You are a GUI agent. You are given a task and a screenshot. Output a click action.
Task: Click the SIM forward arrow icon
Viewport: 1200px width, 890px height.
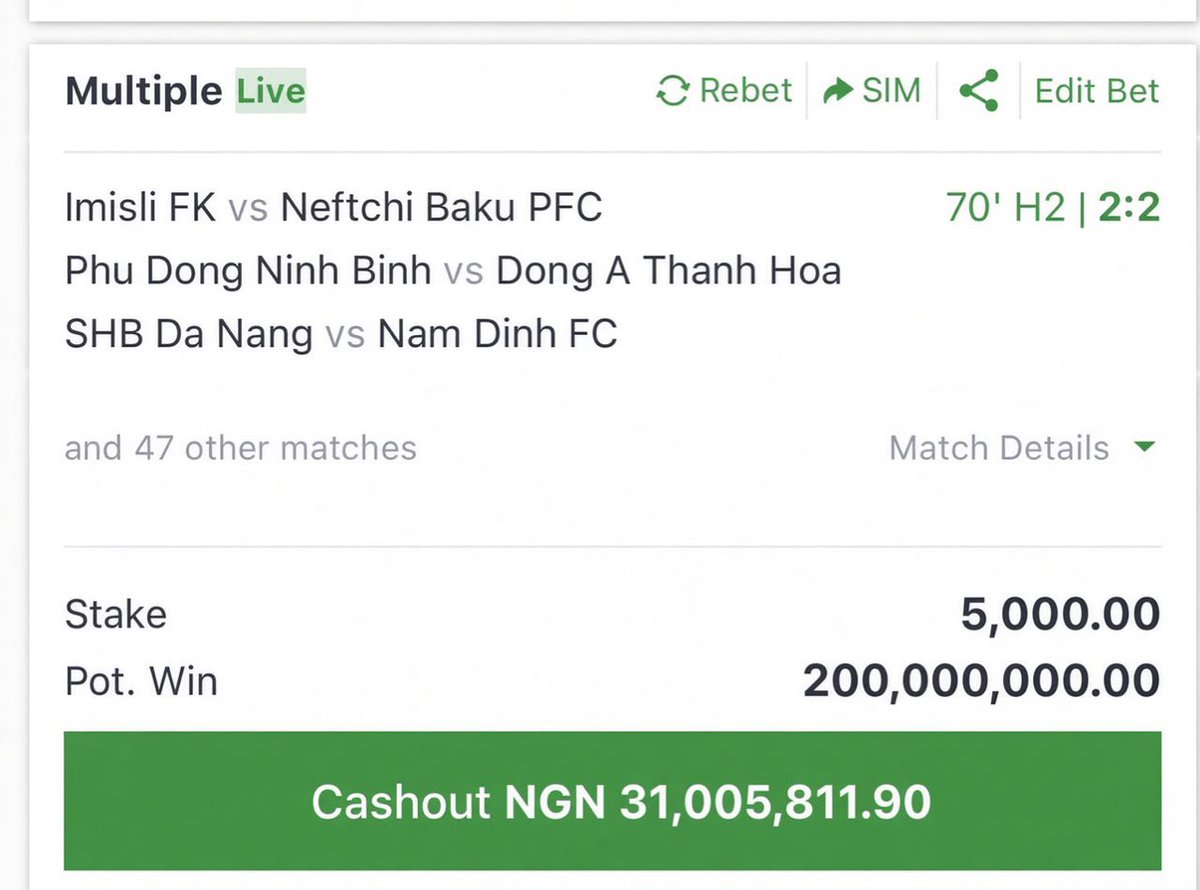pyautogui.click(x=837, y=91)
